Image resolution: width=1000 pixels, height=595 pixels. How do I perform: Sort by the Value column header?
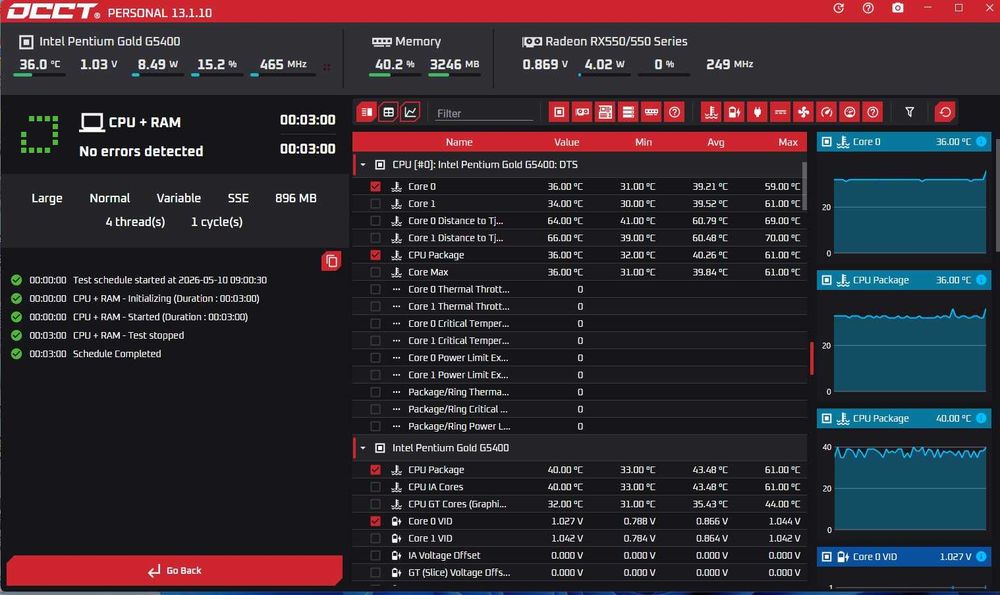click(x=566, y=142)
